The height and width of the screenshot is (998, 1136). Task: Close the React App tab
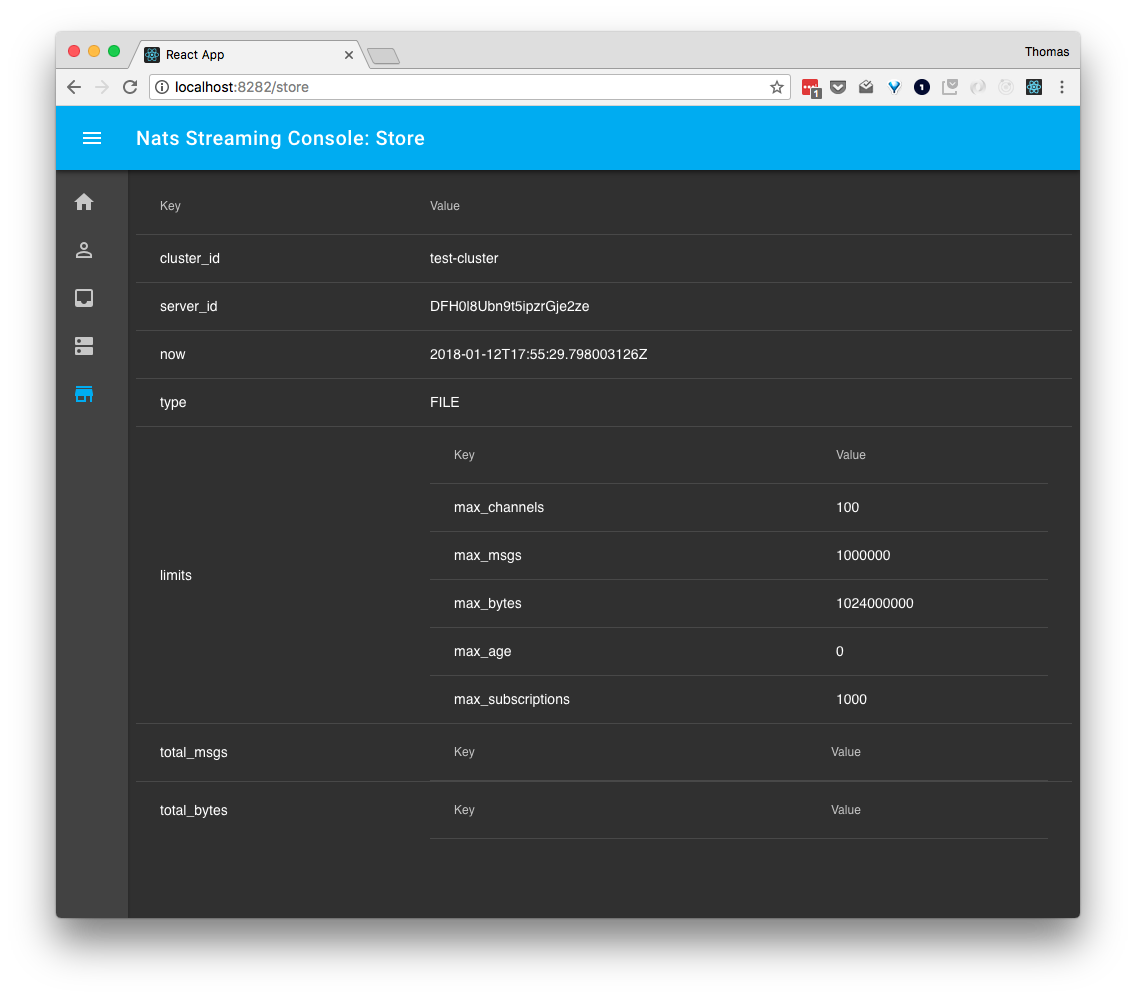click(348, 55)
